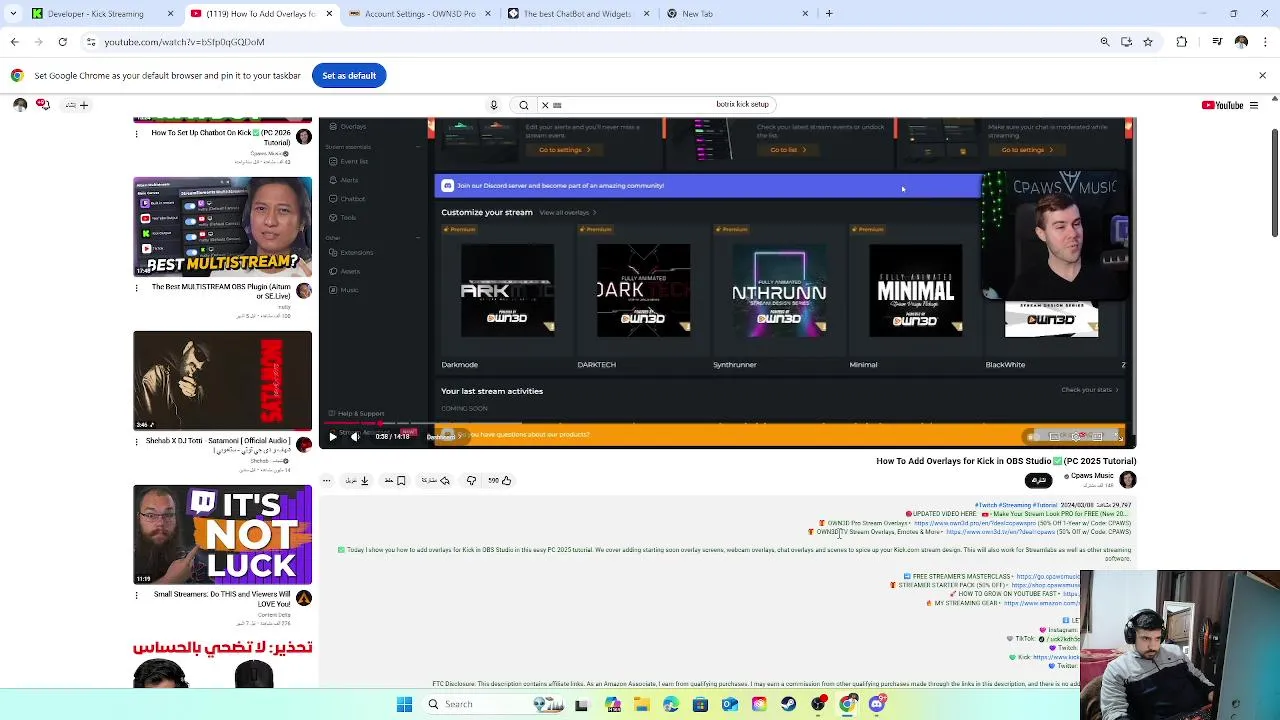
Task: Share the video
Action: coord(435,481)
